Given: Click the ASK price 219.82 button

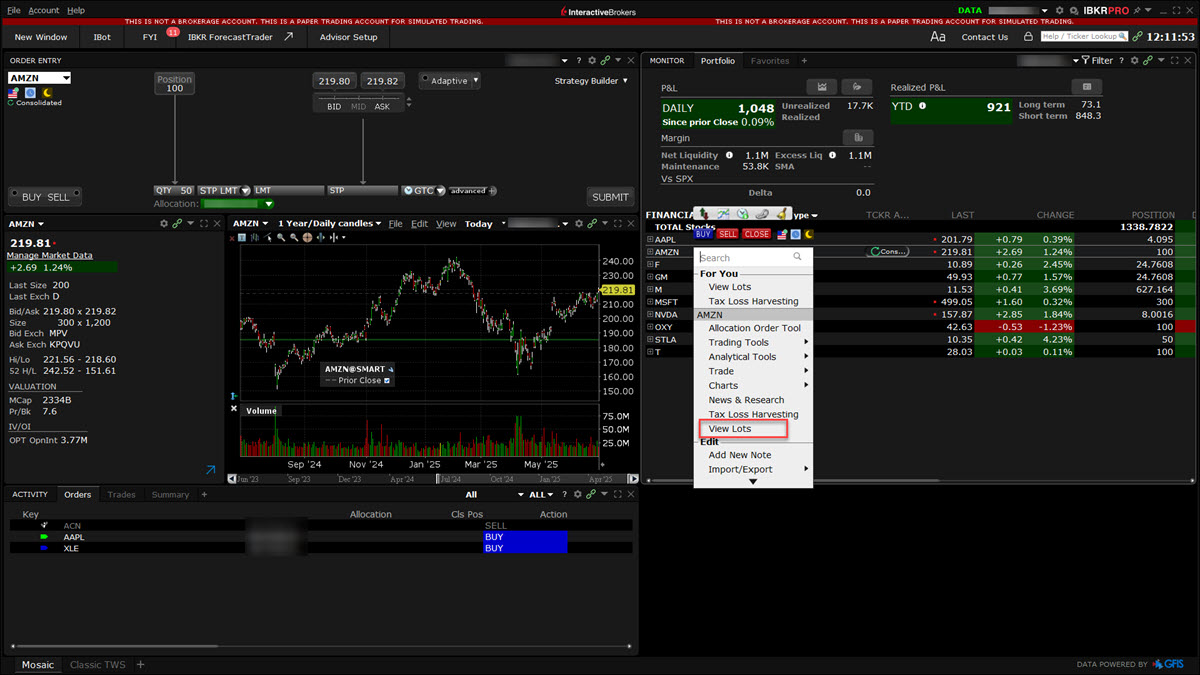Looking at the screenshot, I should tap(382, 82).
